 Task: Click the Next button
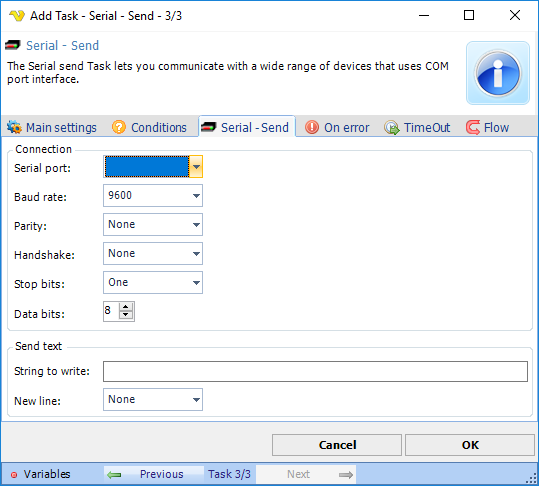tap(306, 474)
